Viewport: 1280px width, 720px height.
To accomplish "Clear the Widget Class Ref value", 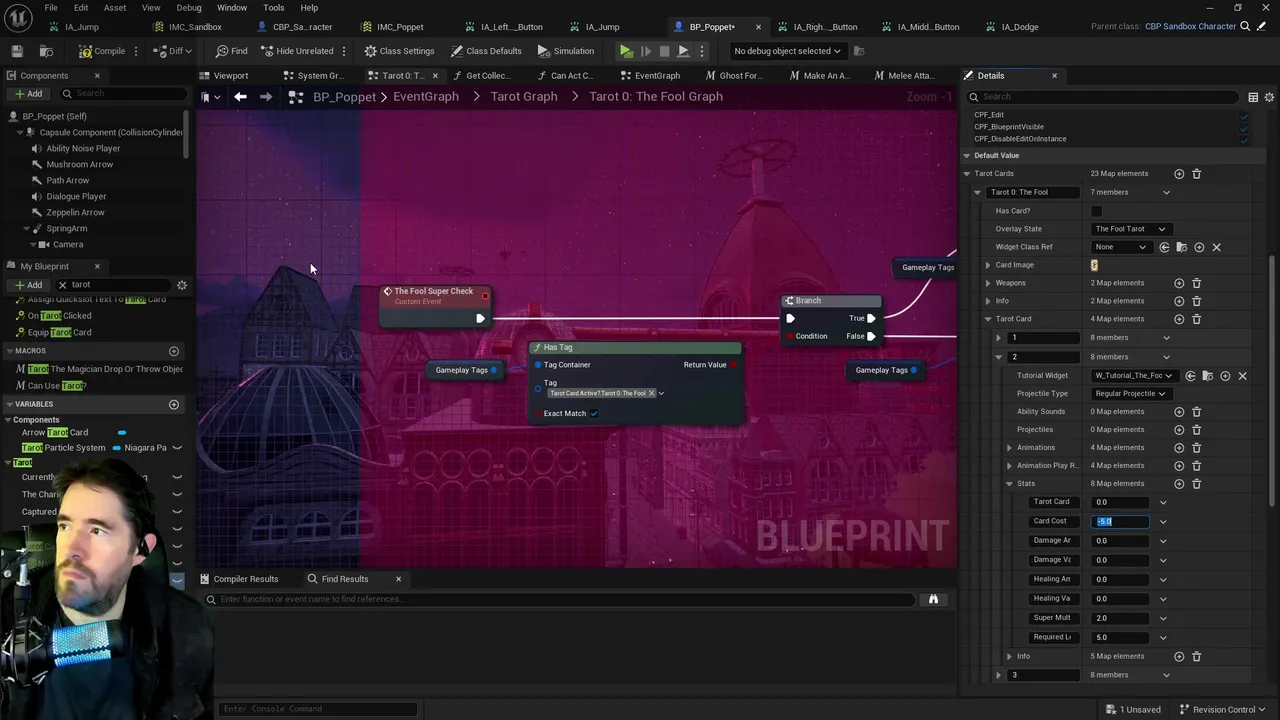I will 1216,247.
